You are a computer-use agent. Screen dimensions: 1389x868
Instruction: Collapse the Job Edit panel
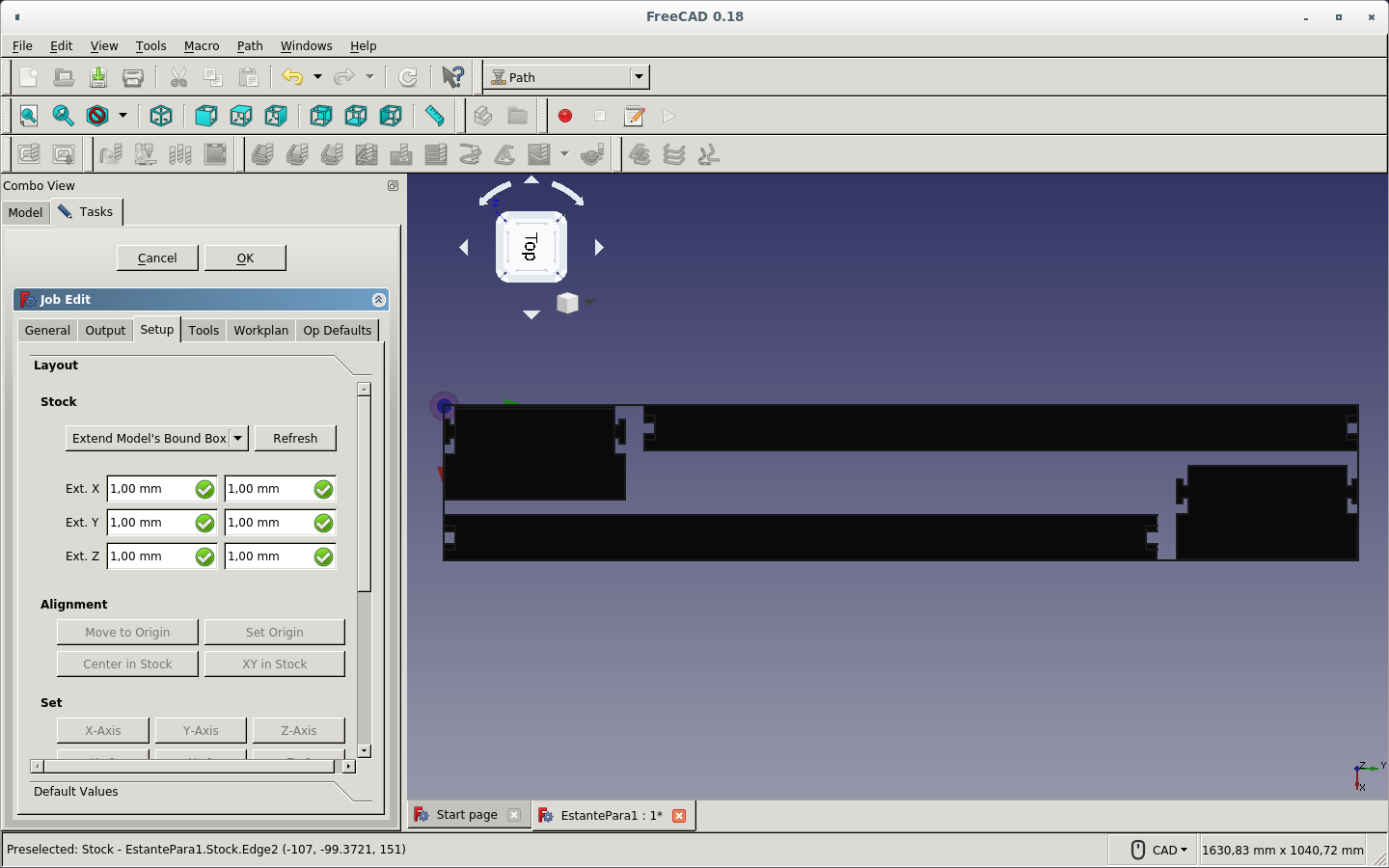[378, 300]
